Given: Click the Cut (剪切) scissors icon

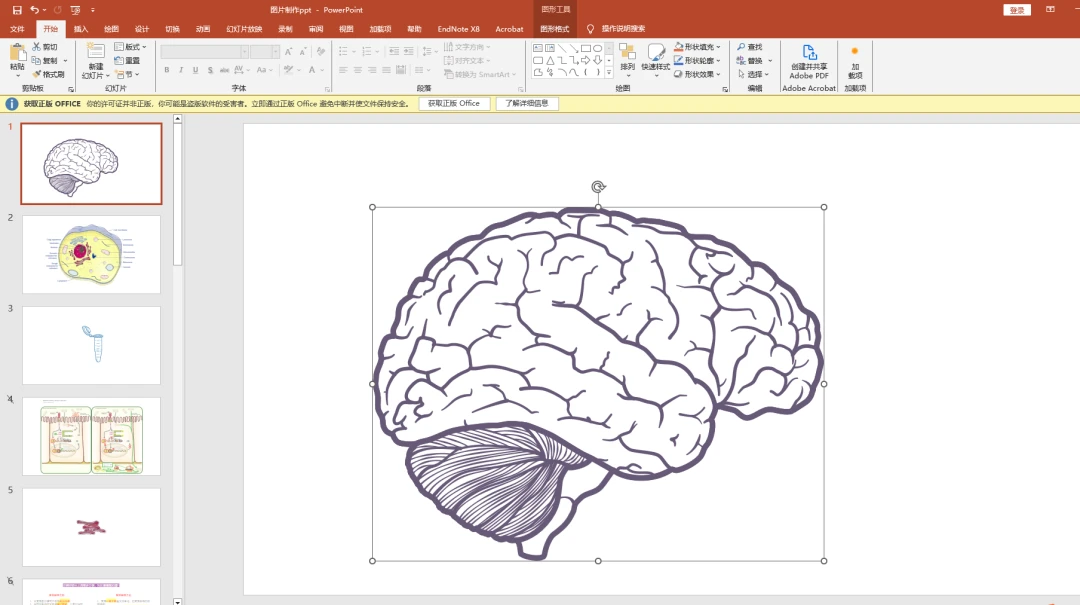Looking at the screenshot, I should (x=37, y=47).
